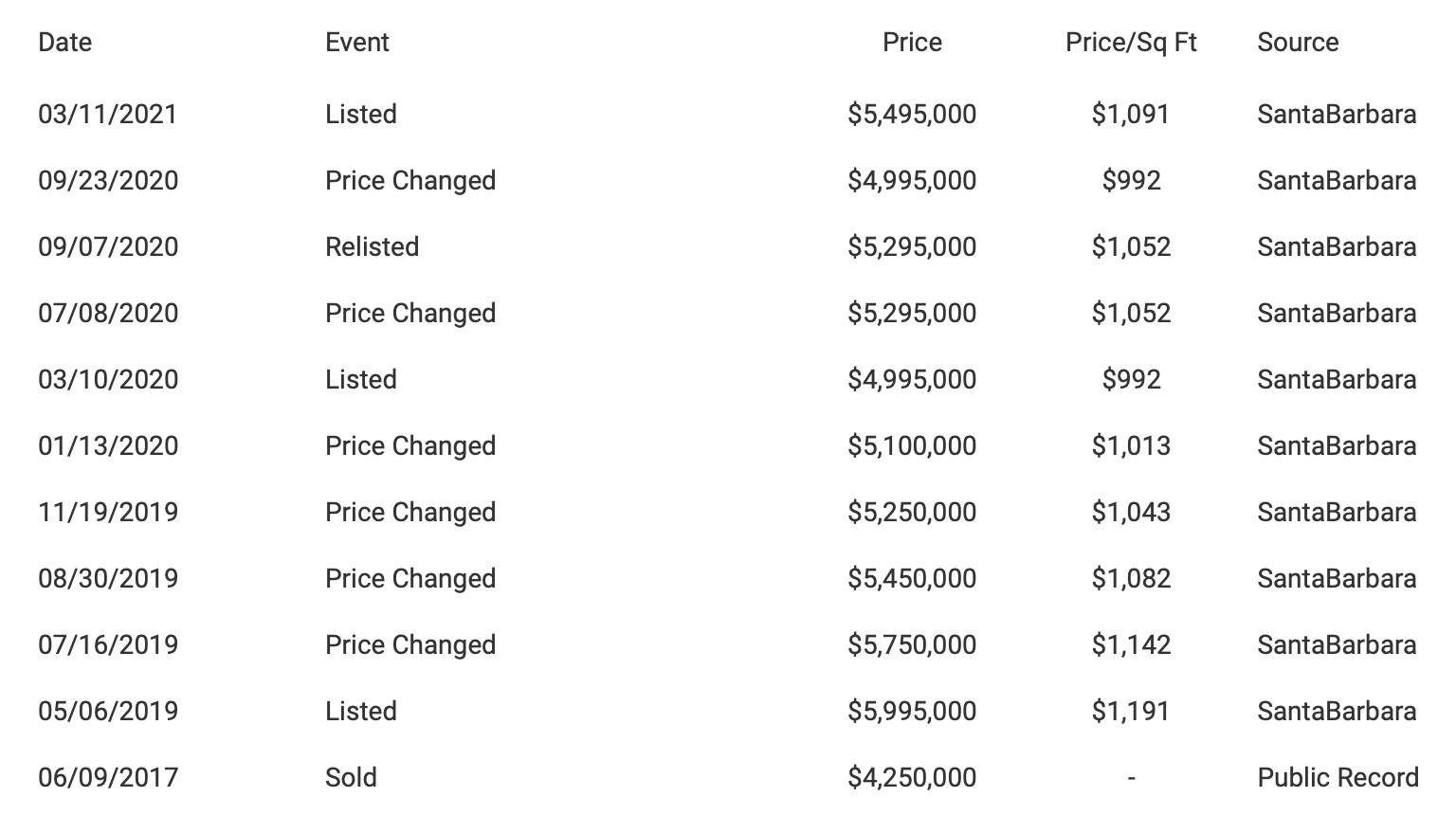
Task: Click the Relisted event text
Action: click(372, 247)
